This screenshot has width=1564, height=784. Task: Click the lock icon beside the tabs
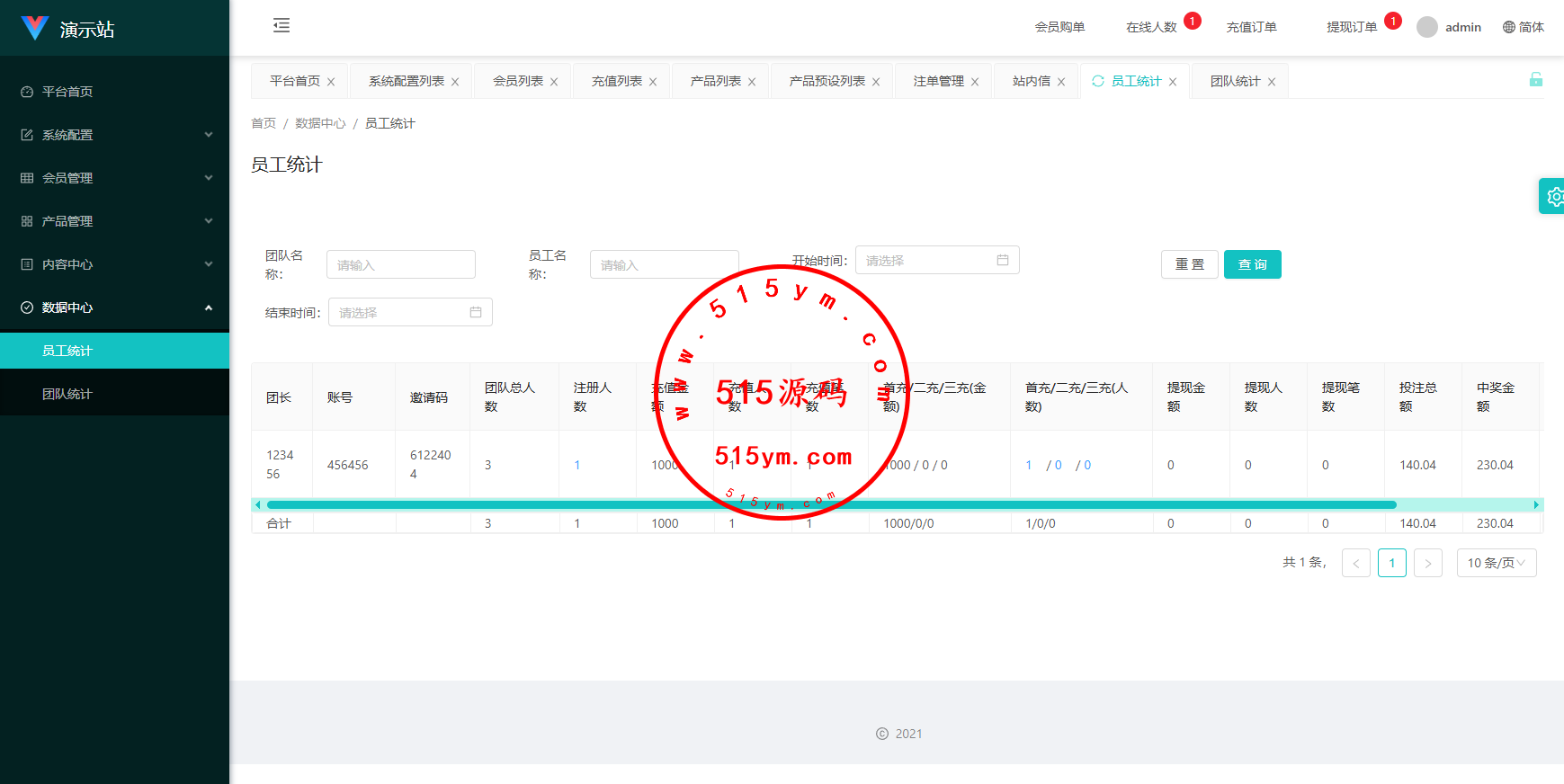1535,80
